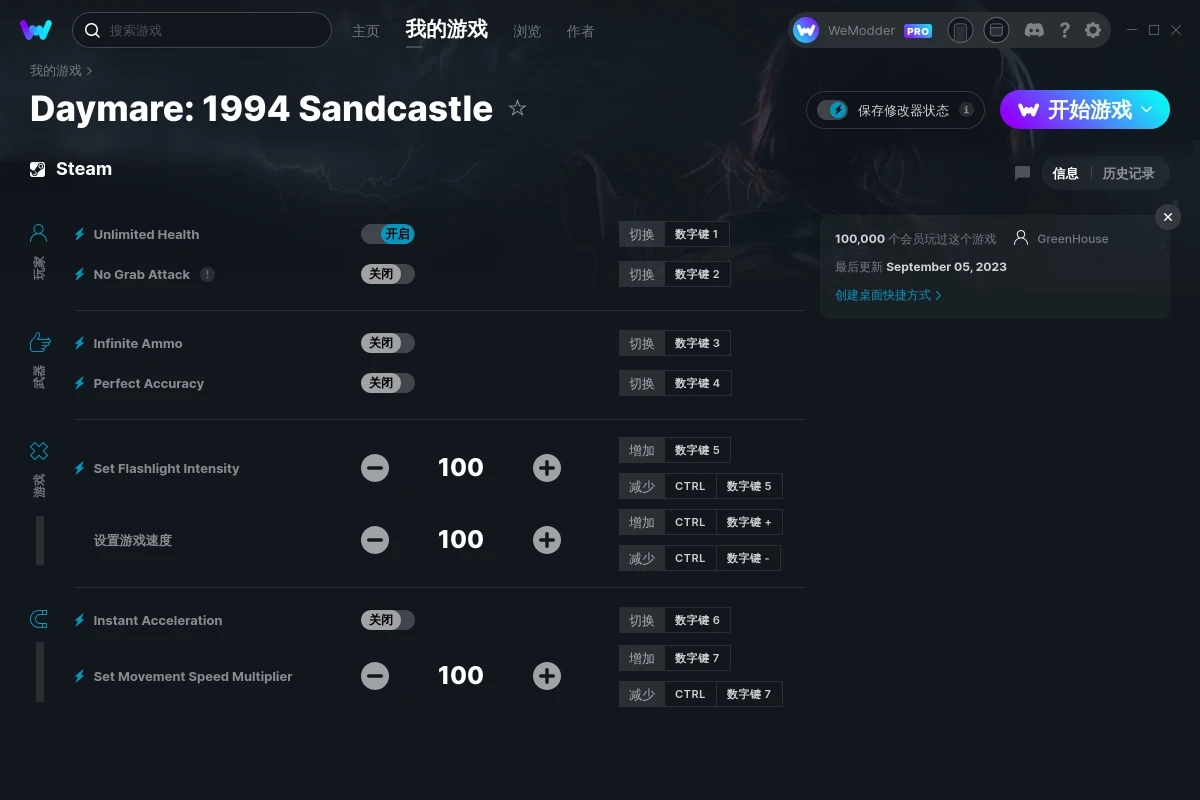Favorite the game with the star icon

click(517, 108)
